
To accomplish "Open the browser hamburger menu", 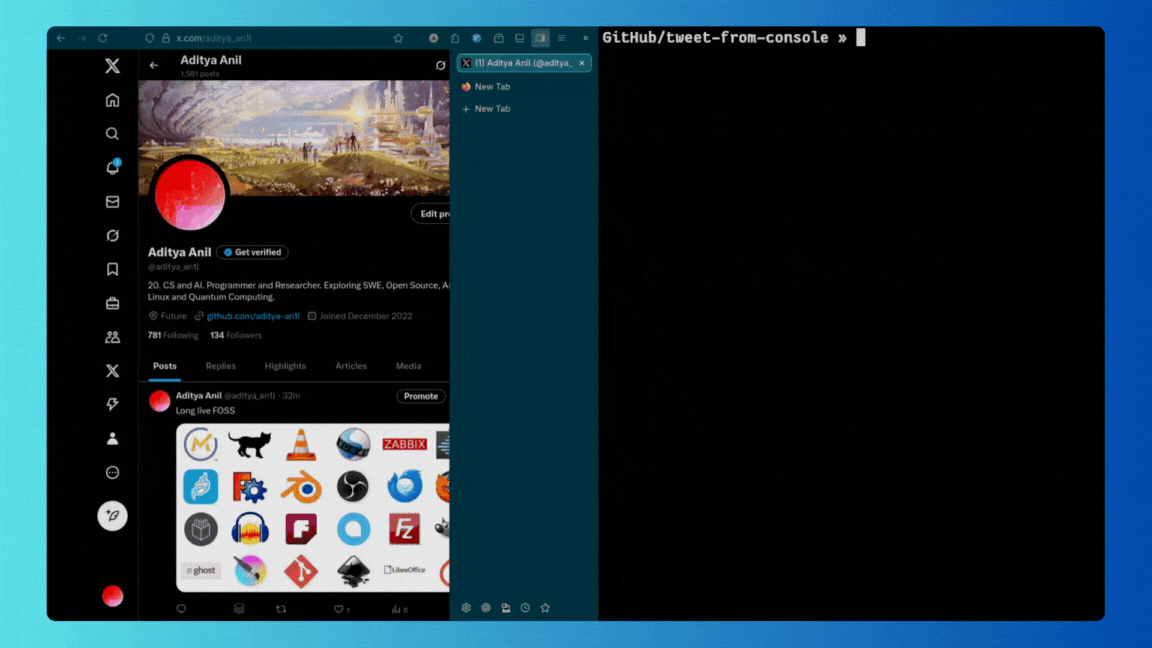I will click(x=561, y=38).
